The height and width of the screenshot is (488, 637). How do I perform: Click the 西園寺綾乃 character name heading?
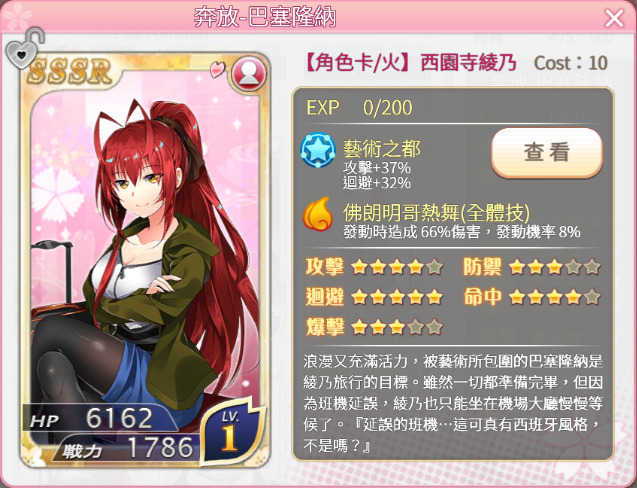click(468, 63)
